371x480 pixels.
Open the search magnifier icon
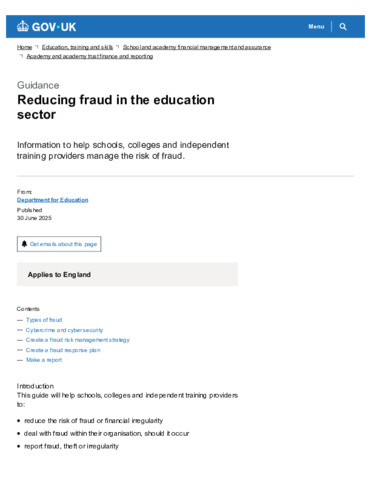click(x=343, y=27)
